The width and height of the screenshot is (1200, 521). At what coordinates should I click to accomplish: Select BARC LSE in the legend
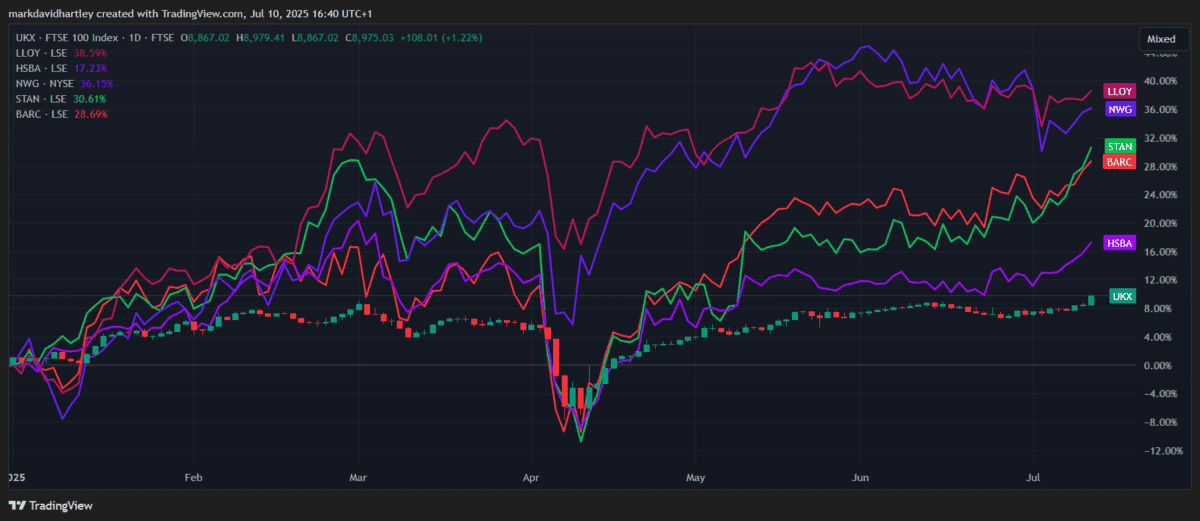click(42, 114)
